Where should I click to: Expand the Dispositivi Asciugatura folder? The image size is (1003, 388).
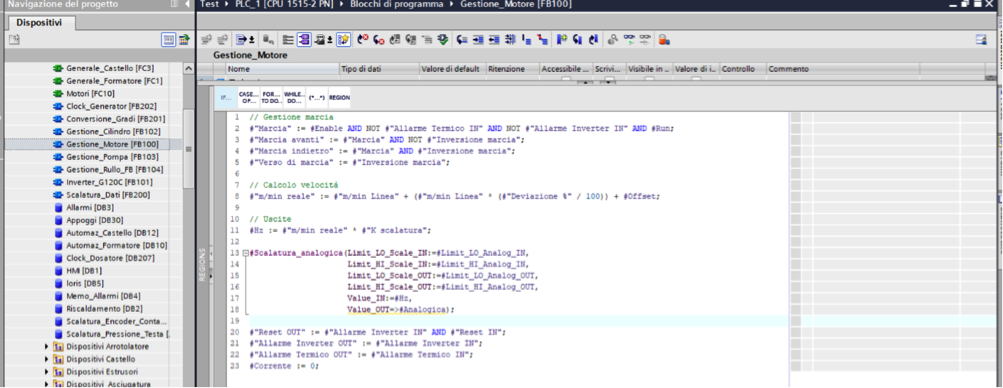point(47,384)
